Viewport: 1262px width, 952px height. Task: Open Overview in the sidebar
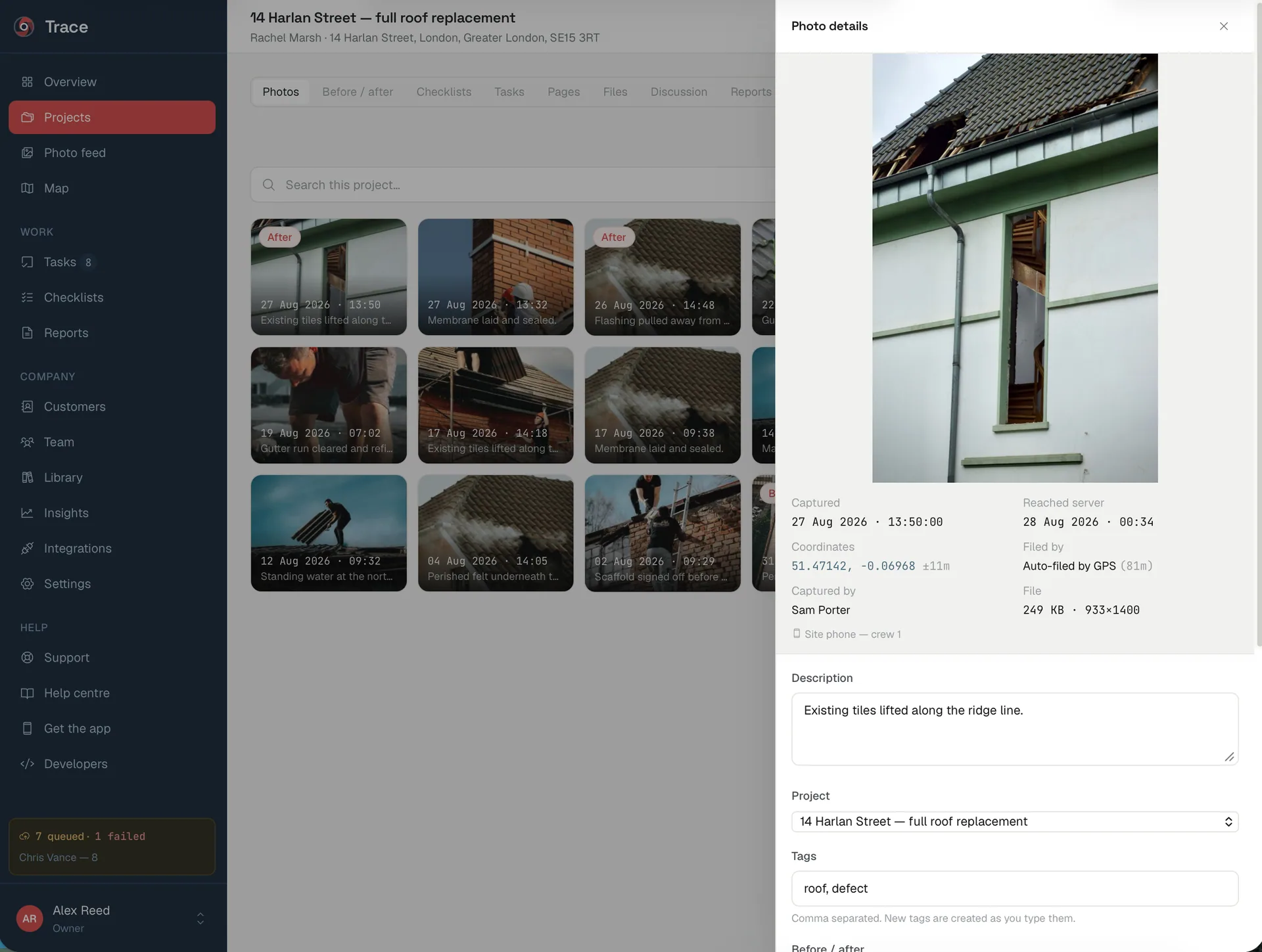(x=112, y=82)
